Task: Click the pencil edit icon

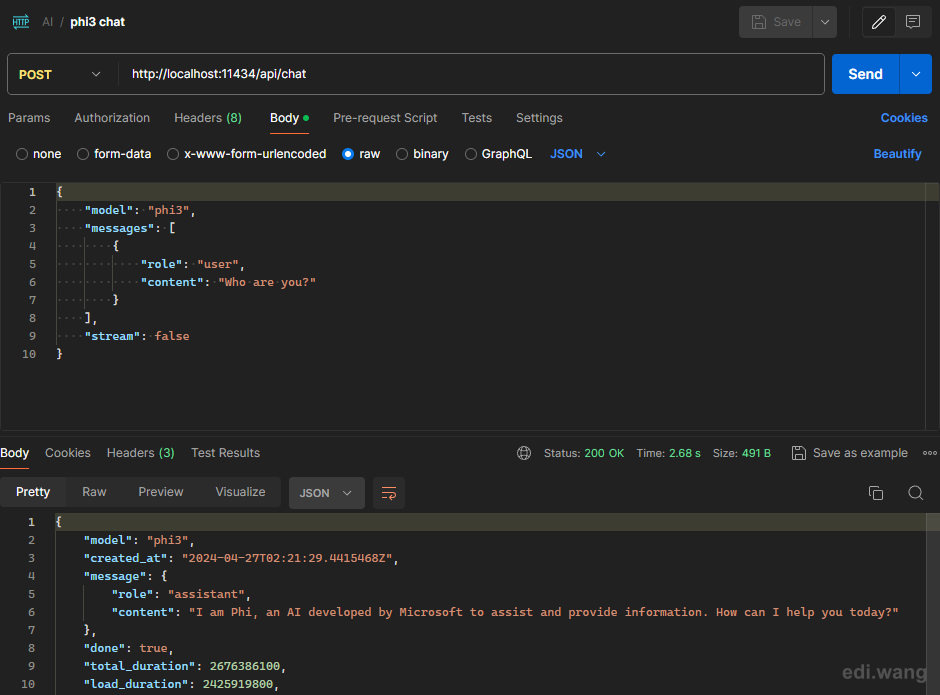Action: (x=878, y=22)
